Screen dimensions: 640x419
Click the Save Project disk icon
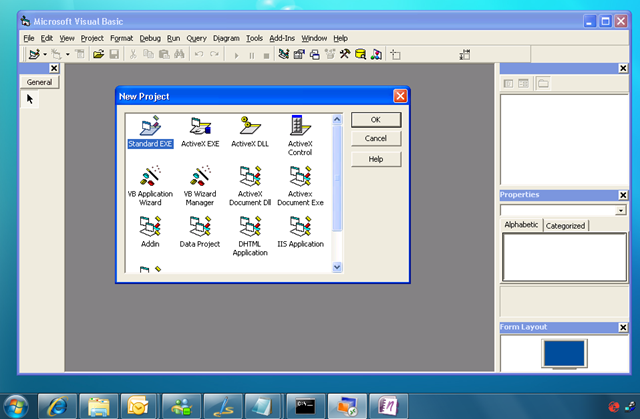pyautogui.click(x=114, y=54)
